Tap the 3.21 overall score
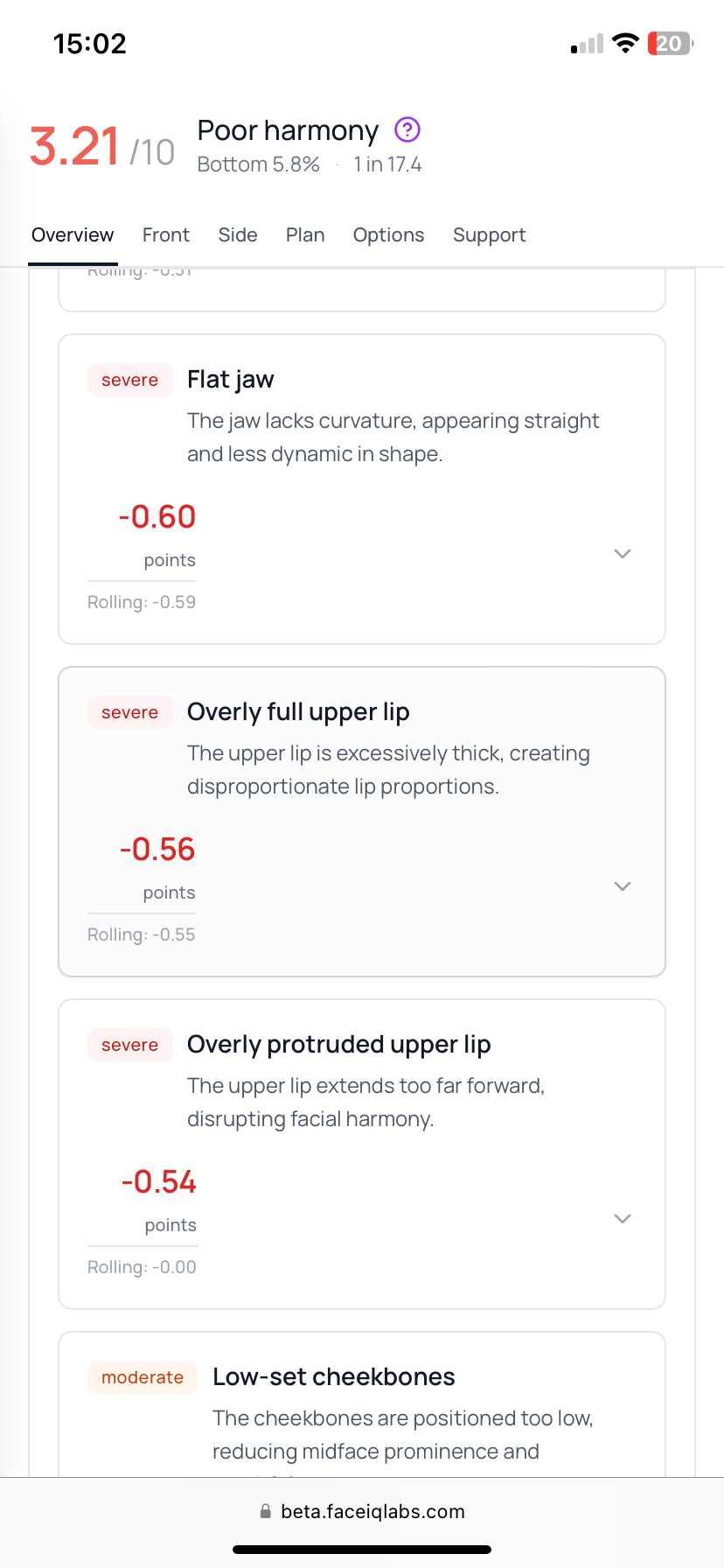This screenshot has width=724, height=1568. [x=74, y=146]
